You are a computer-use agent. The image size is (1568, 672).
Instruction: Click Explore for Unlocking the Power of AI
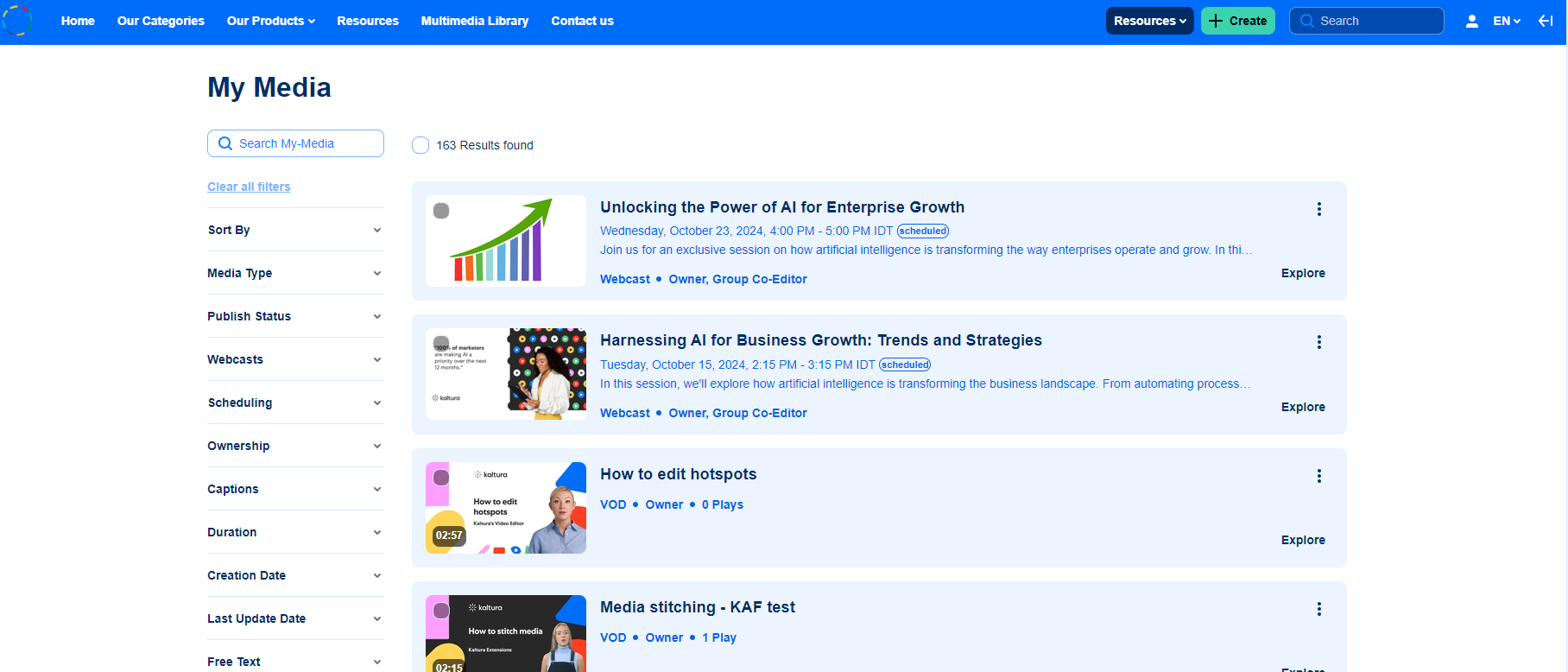1303,273
